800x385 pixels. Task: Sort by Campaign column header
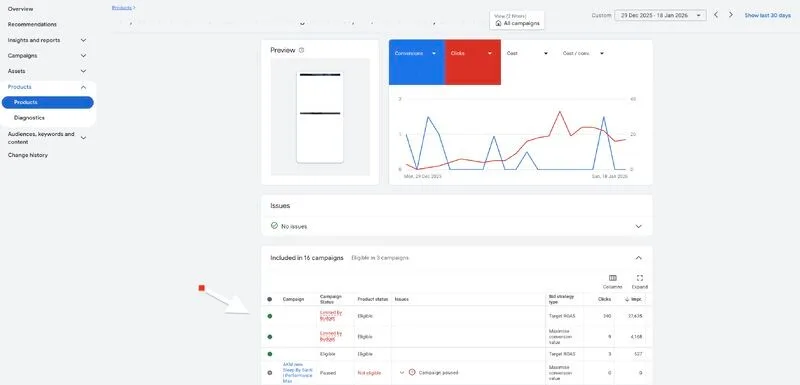coord(293,299)
